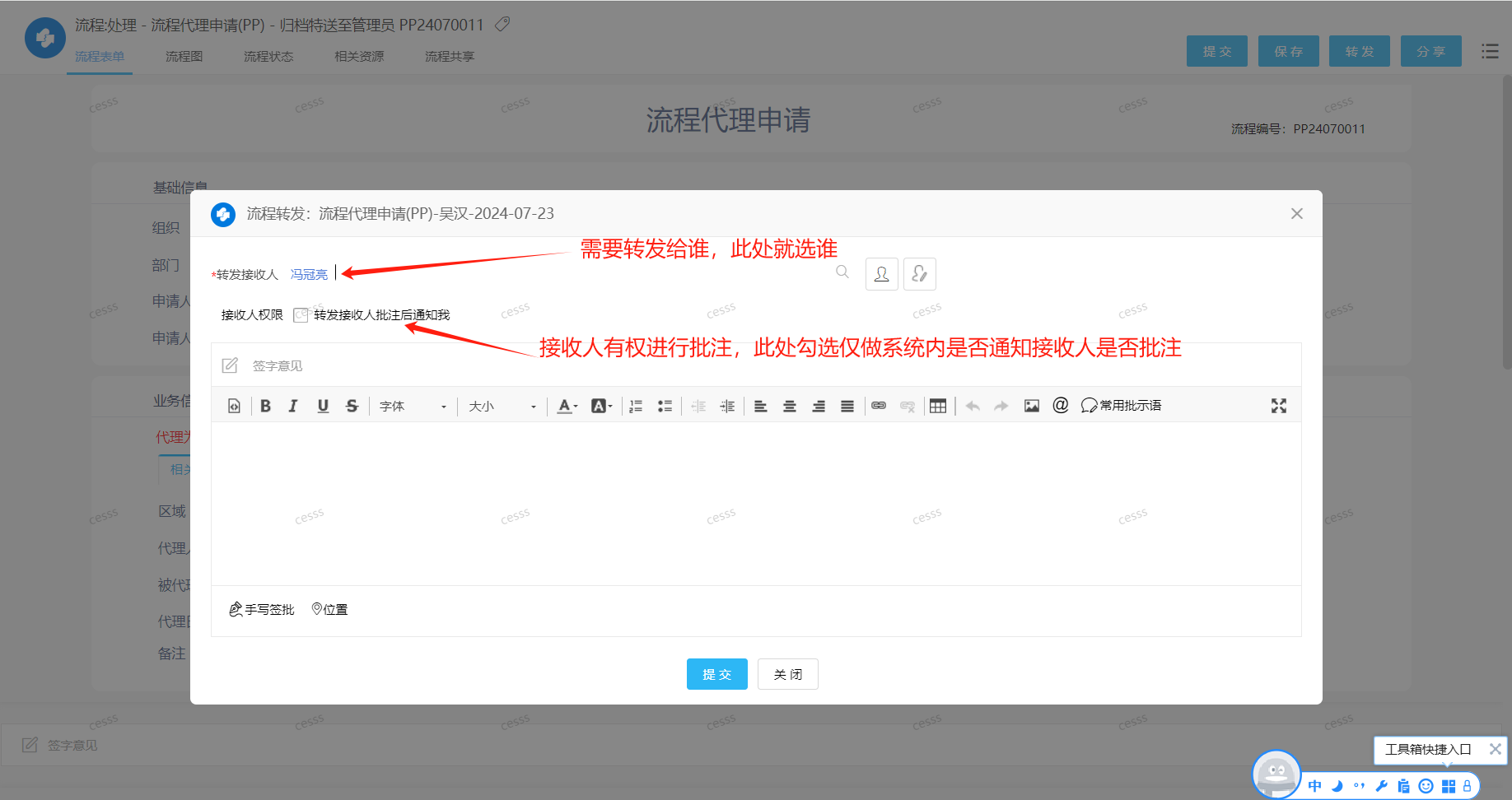Screen dimensions: 1512x800
Task: Switch to the 流程图 tab
Action: point(184,57)
